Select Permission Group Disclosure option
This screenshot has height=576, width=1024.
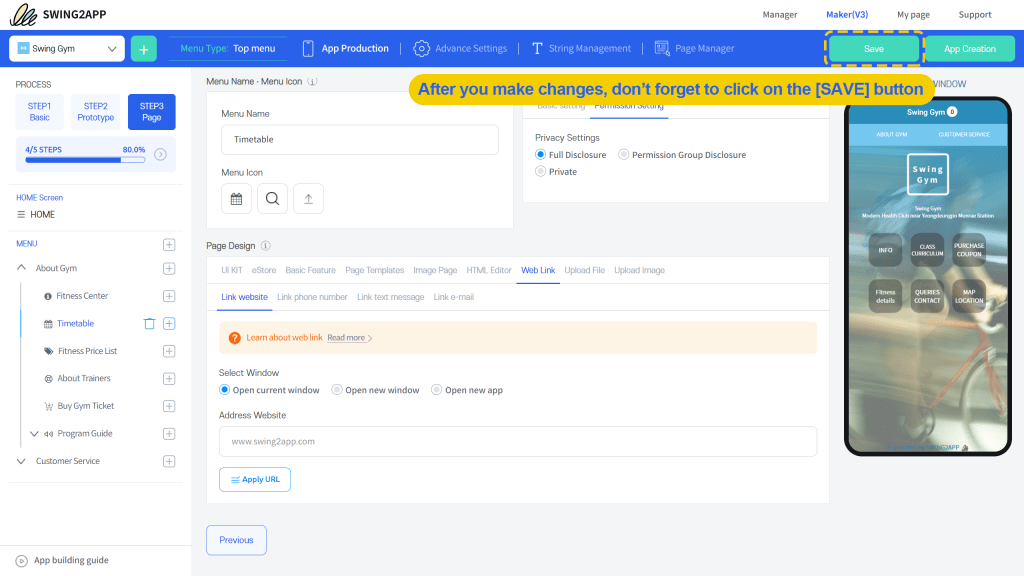pos(624,155)
